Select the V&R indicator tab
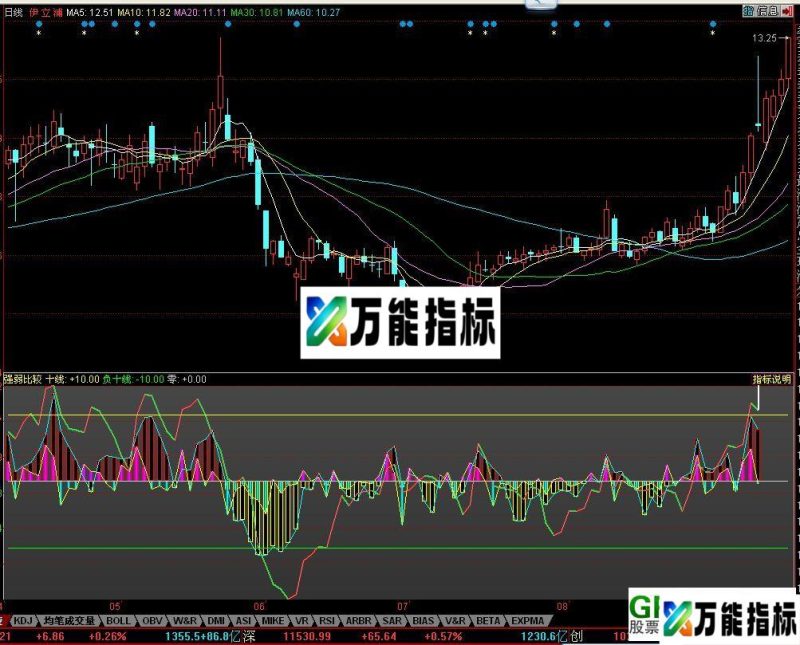This screenshot has width=800, height=645. point(455,621)
